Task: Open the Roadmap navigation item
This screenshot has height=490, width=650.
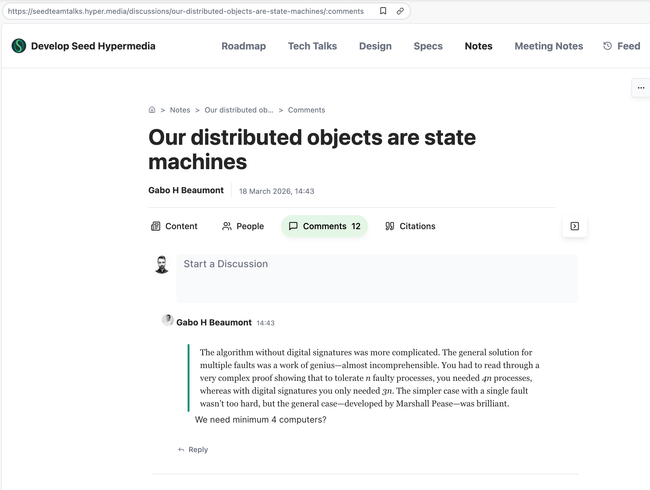Action: pos(243,46)
